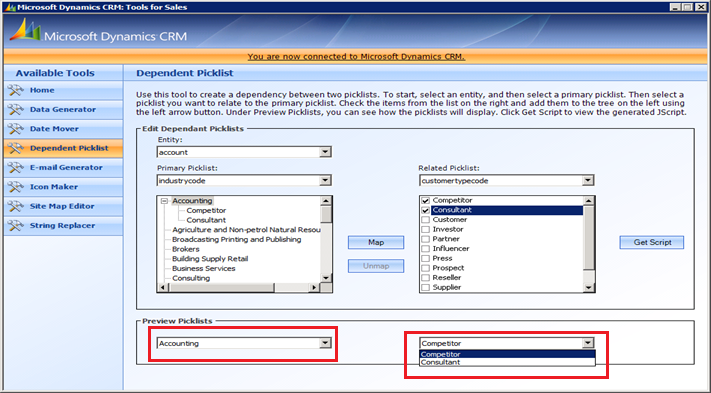The height and width of the screenshot is (393, 711).
Task: Click the Data Generator tool icon
Action: 15,110
